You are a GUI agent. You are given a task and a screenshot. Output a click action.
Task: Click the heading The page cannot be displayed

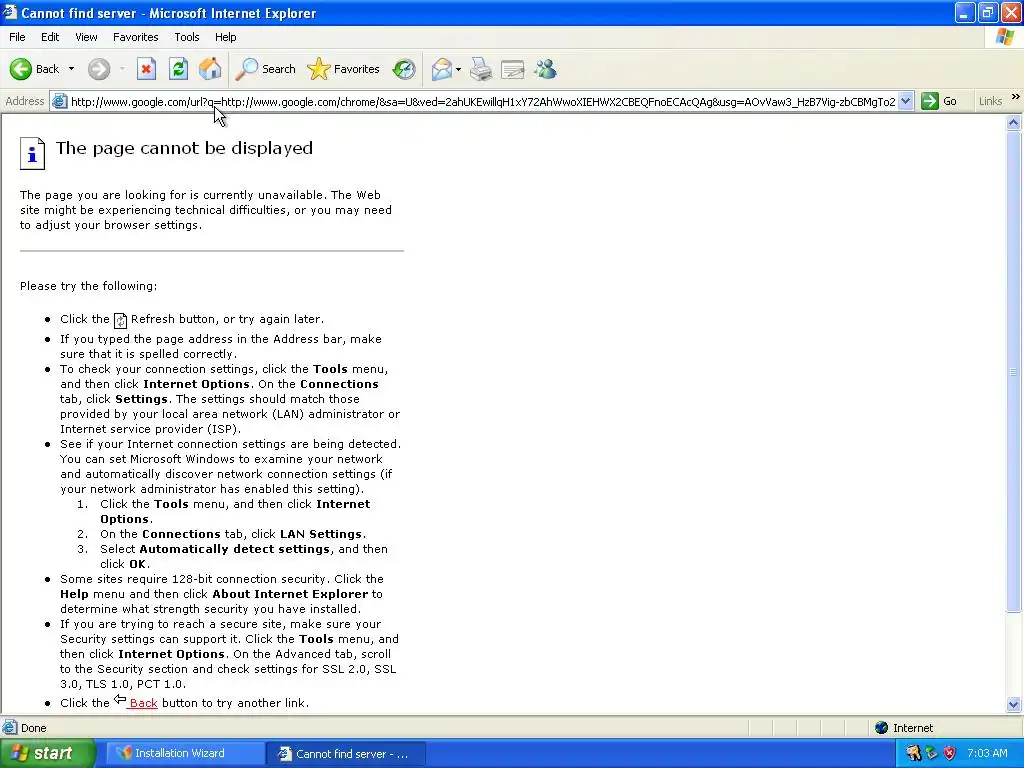pyautogui.click(x=184, y=148)
